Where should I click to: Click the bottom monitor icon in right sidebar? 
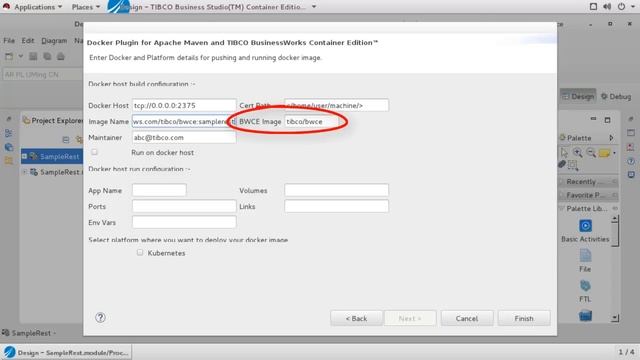click(x=631, y=175)
